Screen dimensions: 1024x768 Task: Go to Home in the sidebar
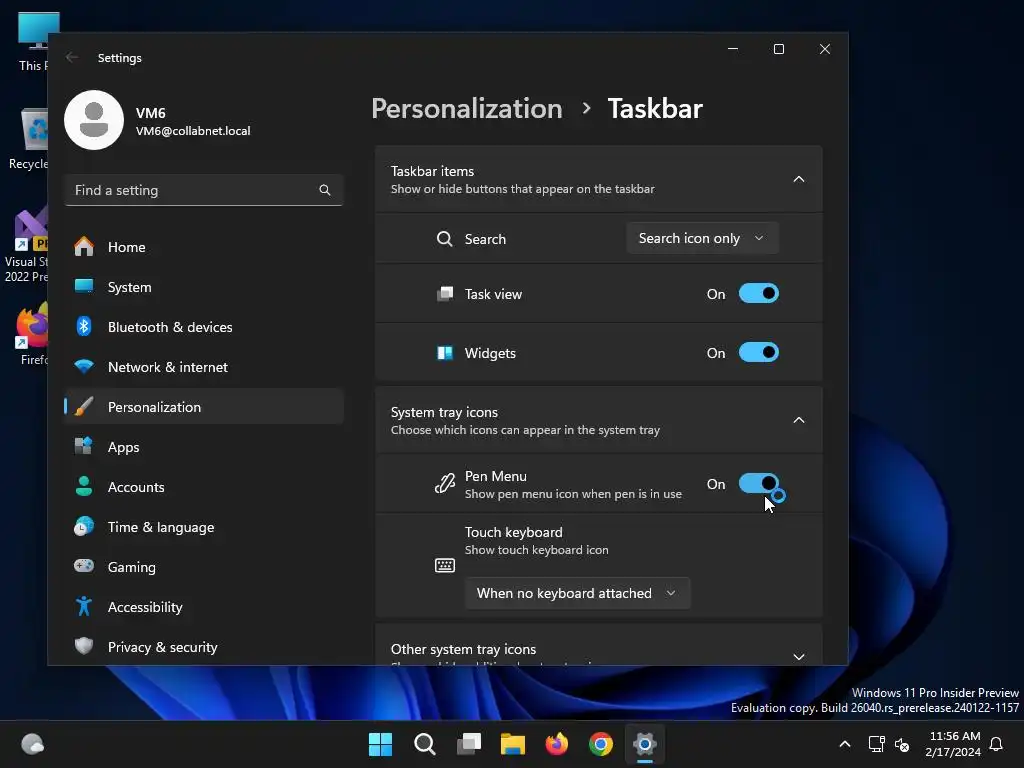204,247
